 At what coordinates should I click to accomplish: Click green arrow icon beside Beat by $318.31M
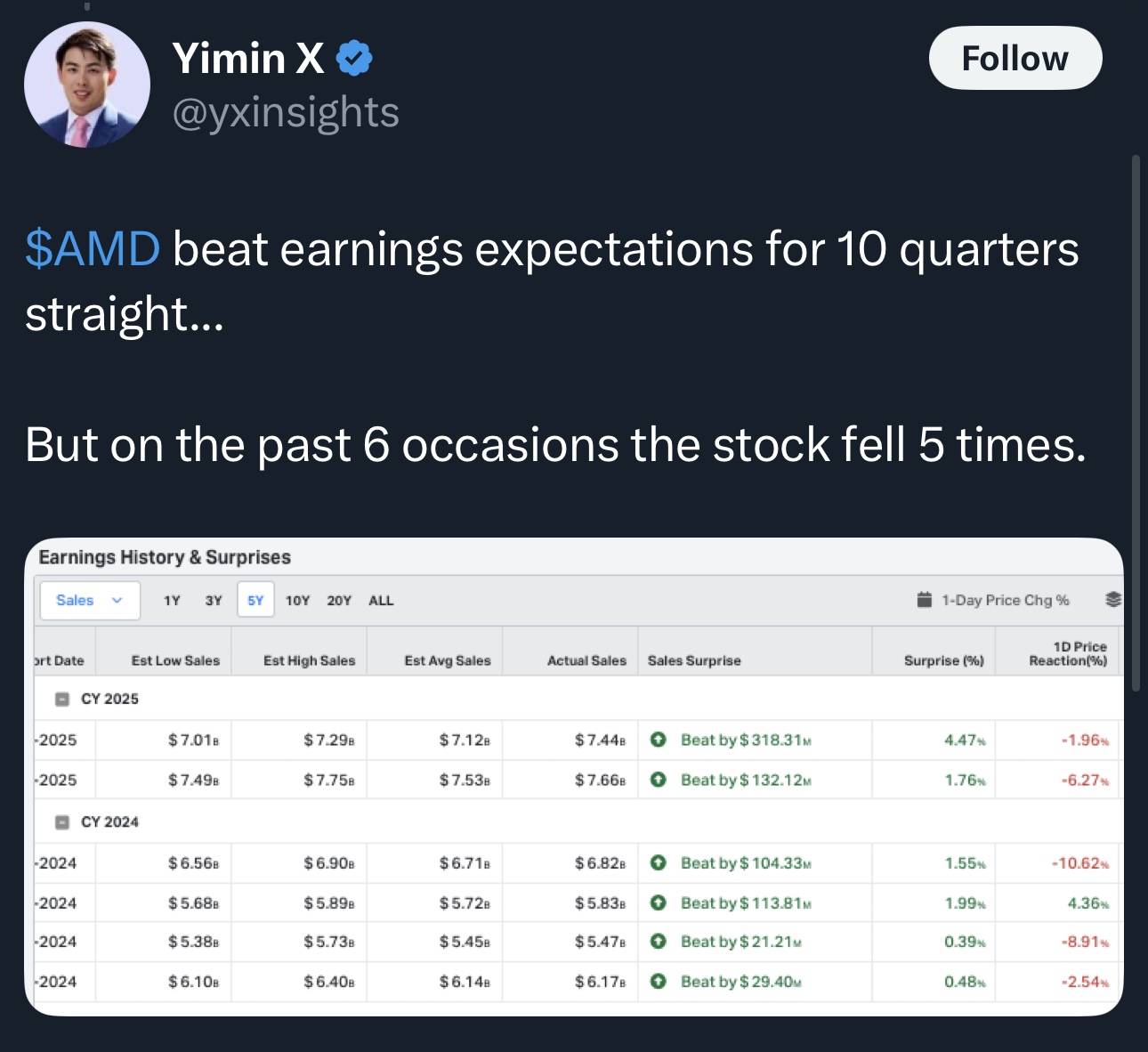[x=659, y=740]
